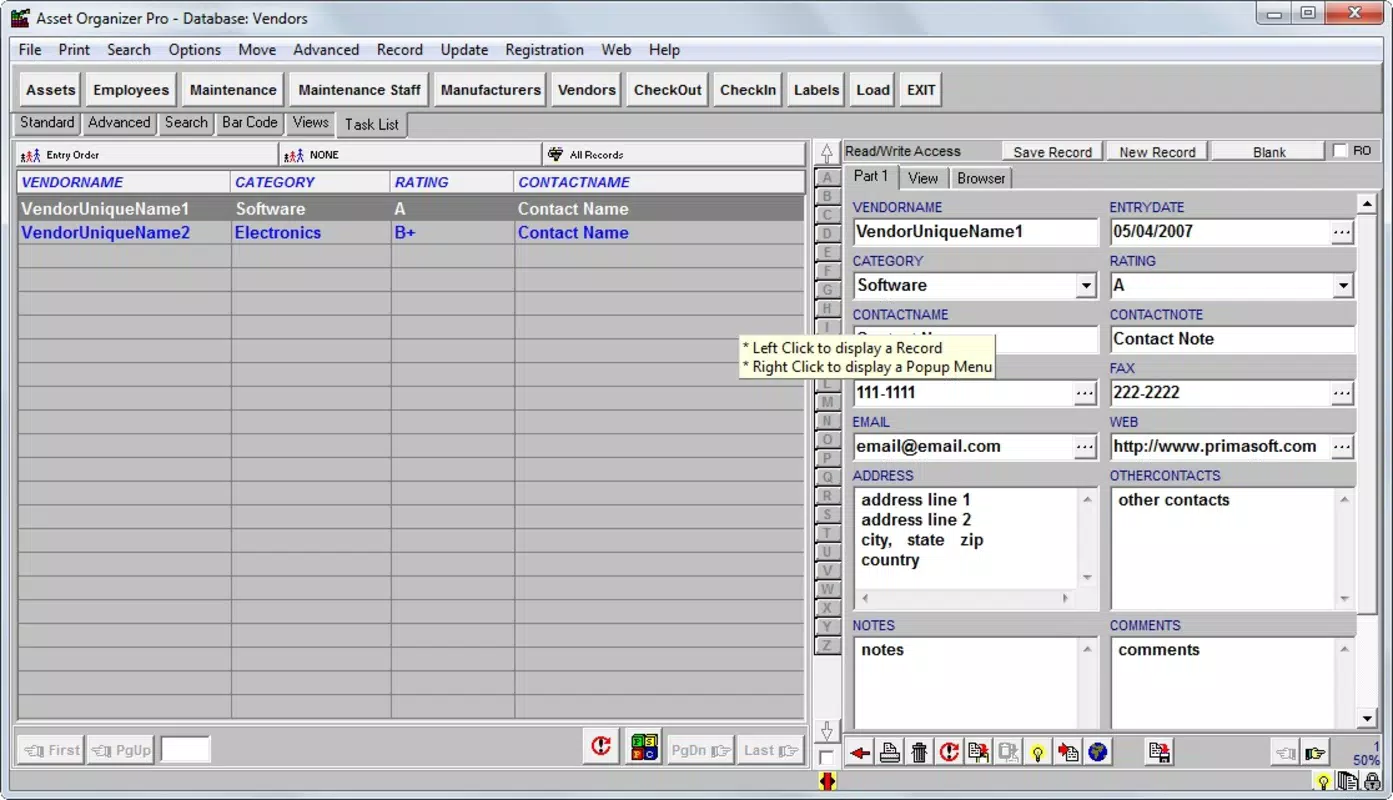Toggle the RO read-only checkbox
This screenshot has height=800, width=1393.
tap(1341, 151)
